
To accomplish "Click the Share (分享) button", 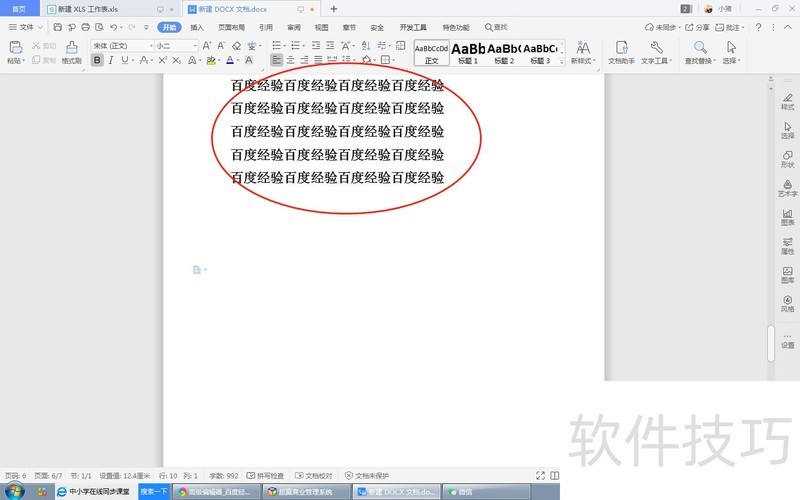I will click(697, 27).
